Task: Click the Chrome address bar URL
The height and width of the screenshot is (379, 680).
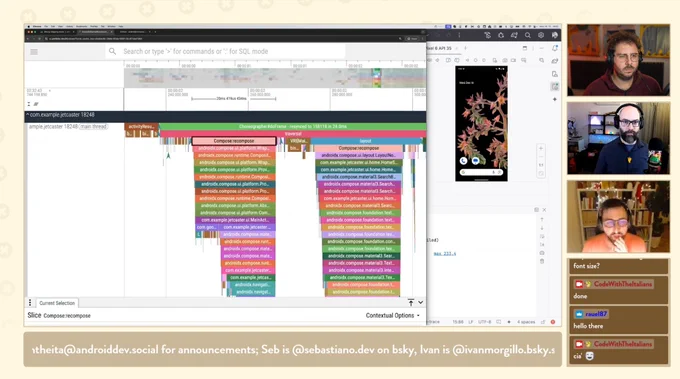Action: [95, 39]
